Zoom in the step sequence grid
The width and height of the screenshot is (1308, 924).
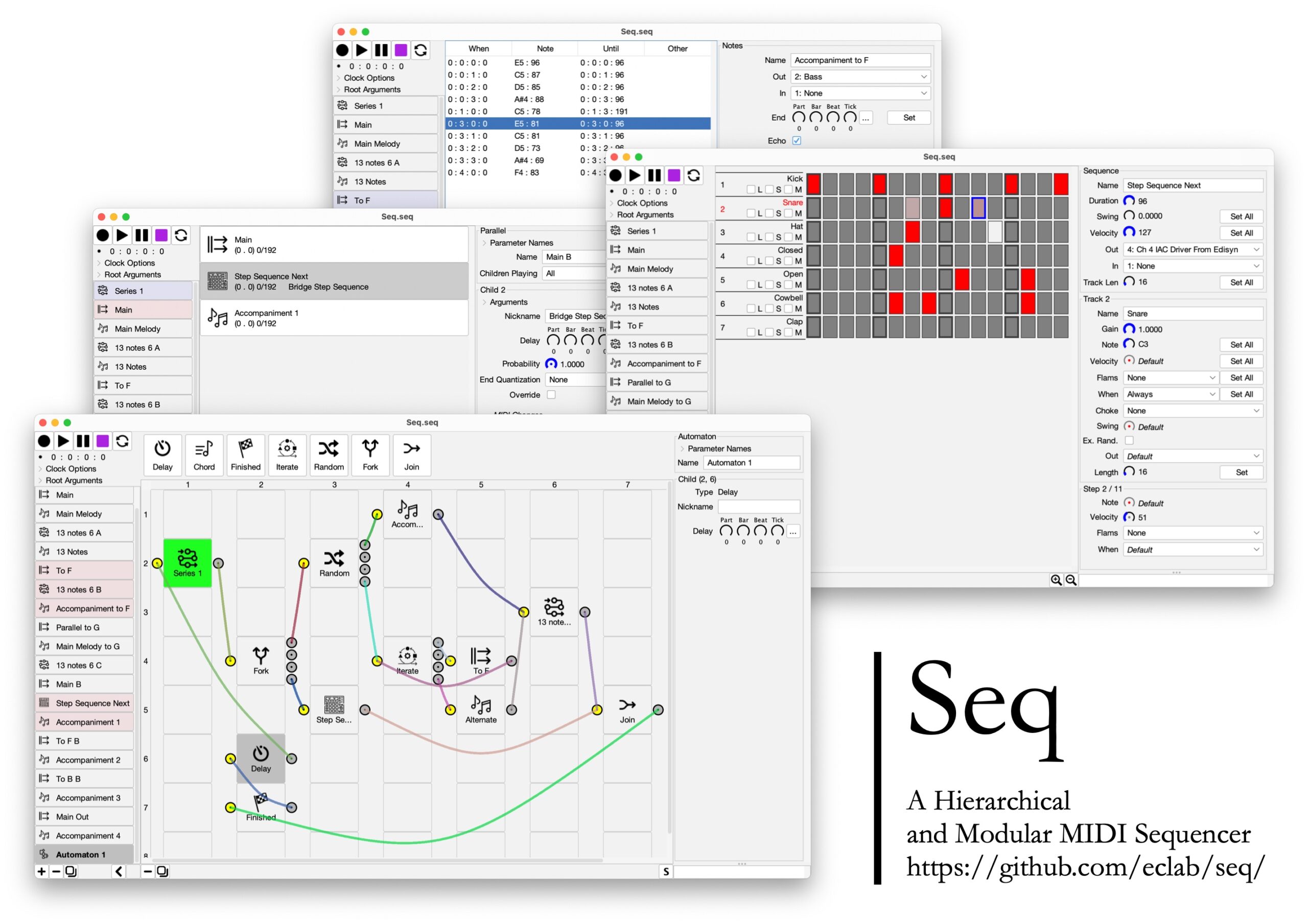pos(1056,580)
